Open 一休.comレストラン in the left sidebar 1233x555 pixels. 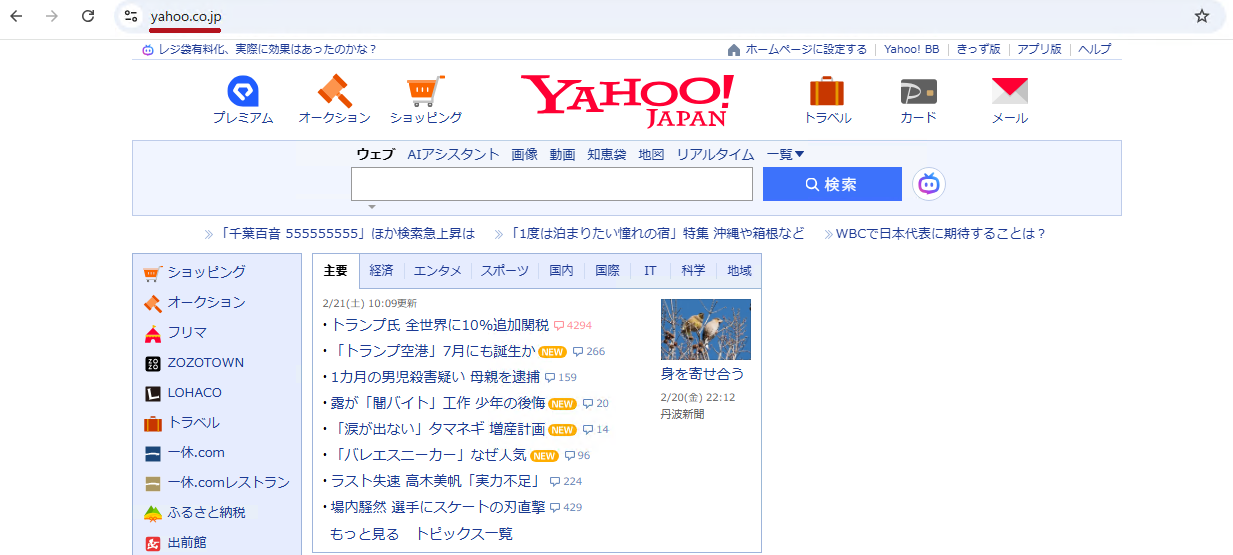coord(228,482)
